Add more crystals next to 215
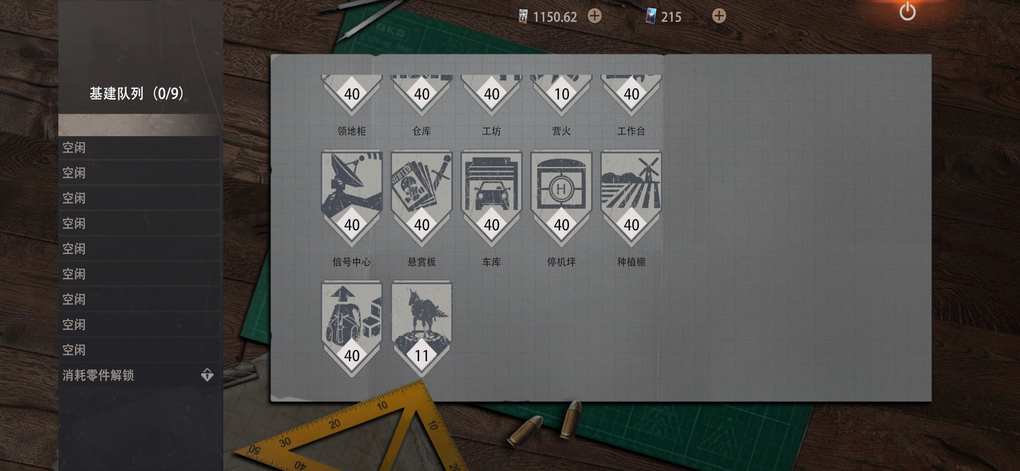The image size is (1020, 471). (x=719, y=16)
